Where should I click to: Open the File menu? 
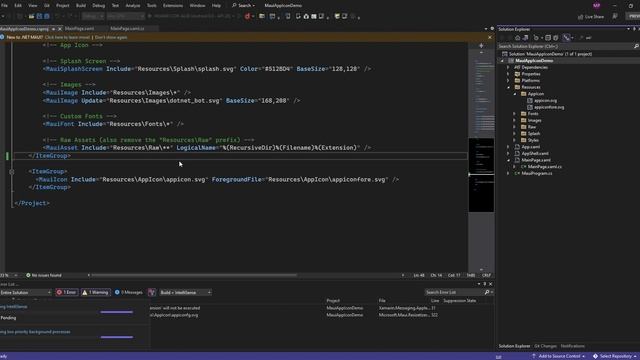(4, 6)
